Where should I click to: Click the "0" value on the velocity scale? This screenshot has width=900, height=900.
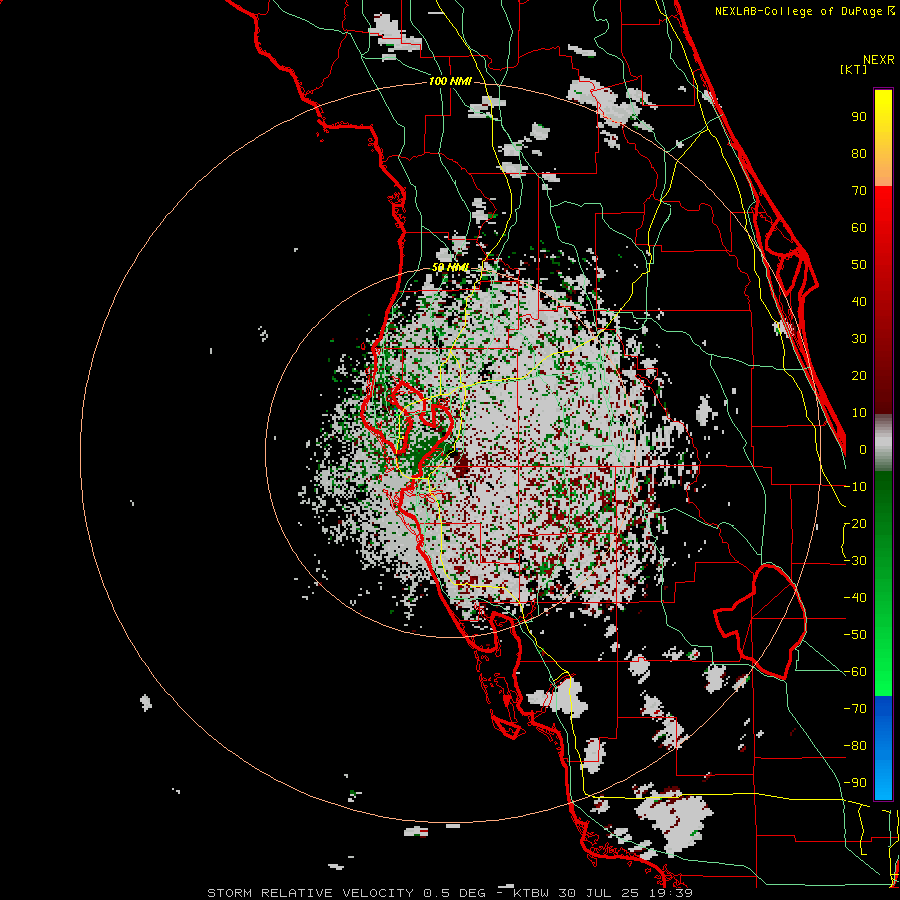click(863, 449)
